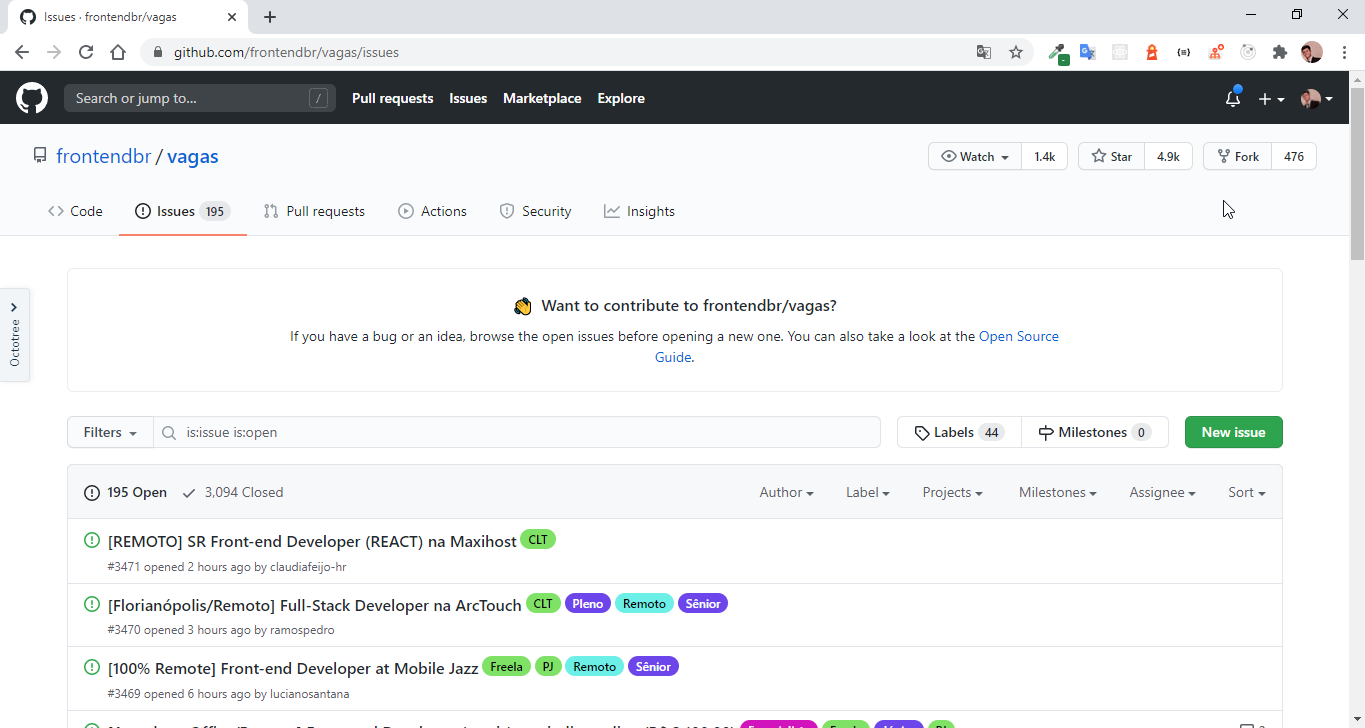Image resolution: width=1365 pixels, height=728 pixels.
Task: Expand the Assignee filter dropdown
Action: [1162, 492]
